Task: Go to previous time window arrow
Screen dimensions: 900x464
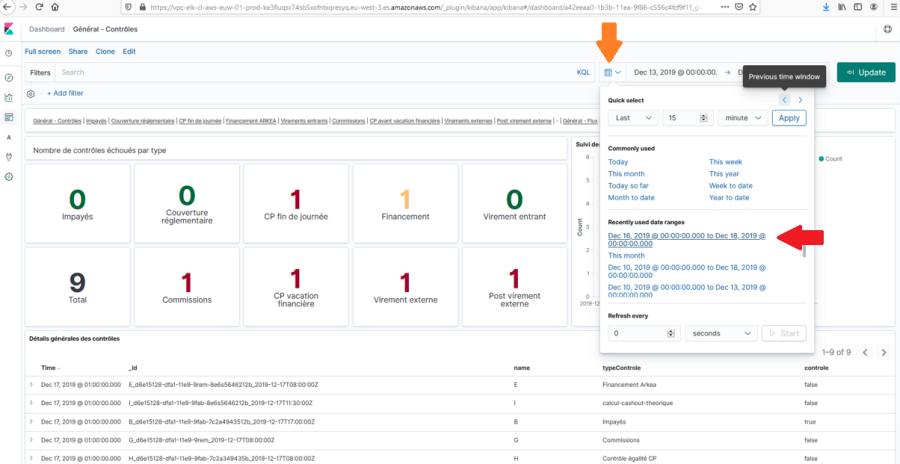Action: click(x=784, y=100)
